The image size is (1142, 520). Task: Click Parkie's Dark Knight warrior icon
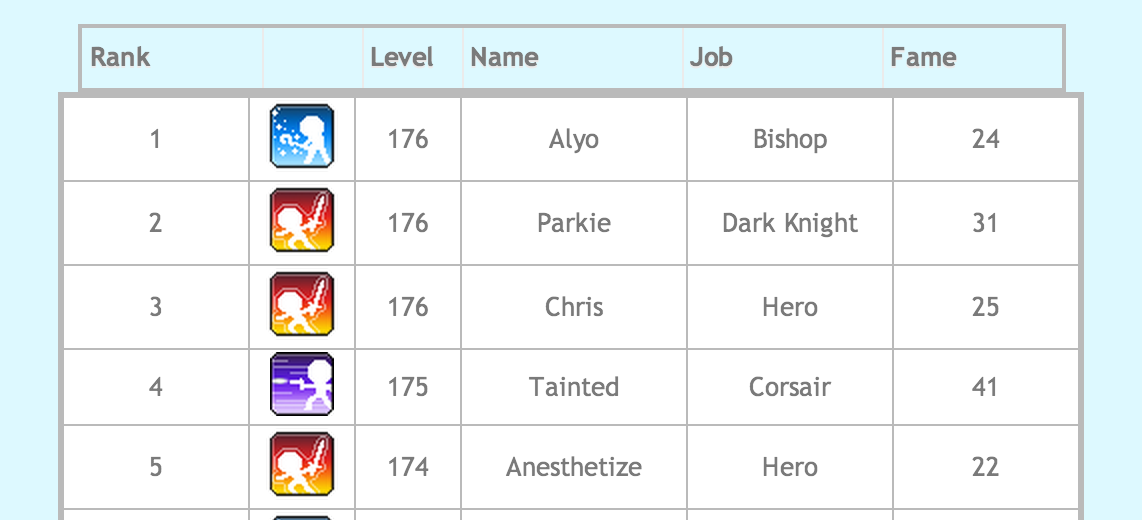click(302, 221)
